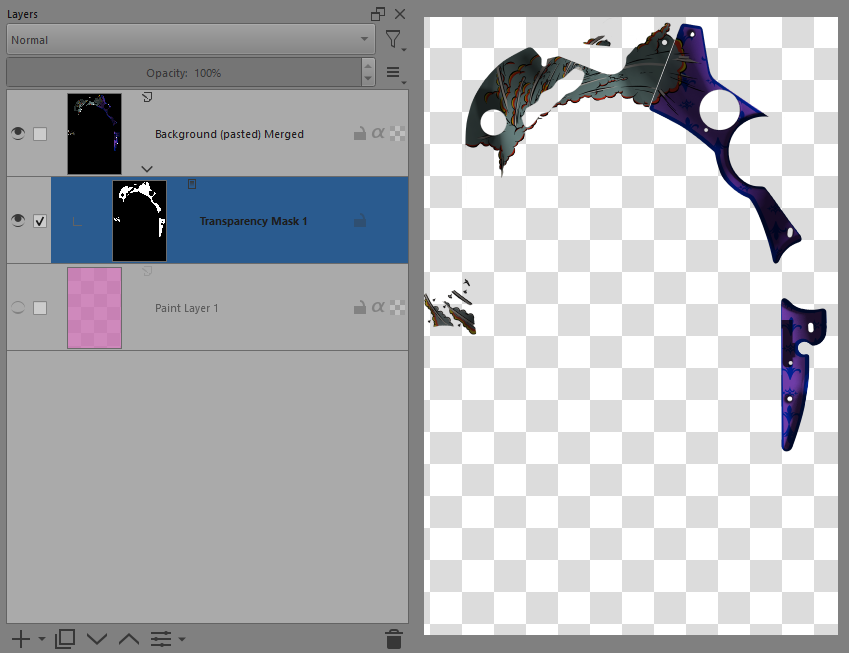This screenshot has height=653, width=849.
Task: Toggle inherit alpha on Background (pasted) Merged
Action: tap(378, 133)
